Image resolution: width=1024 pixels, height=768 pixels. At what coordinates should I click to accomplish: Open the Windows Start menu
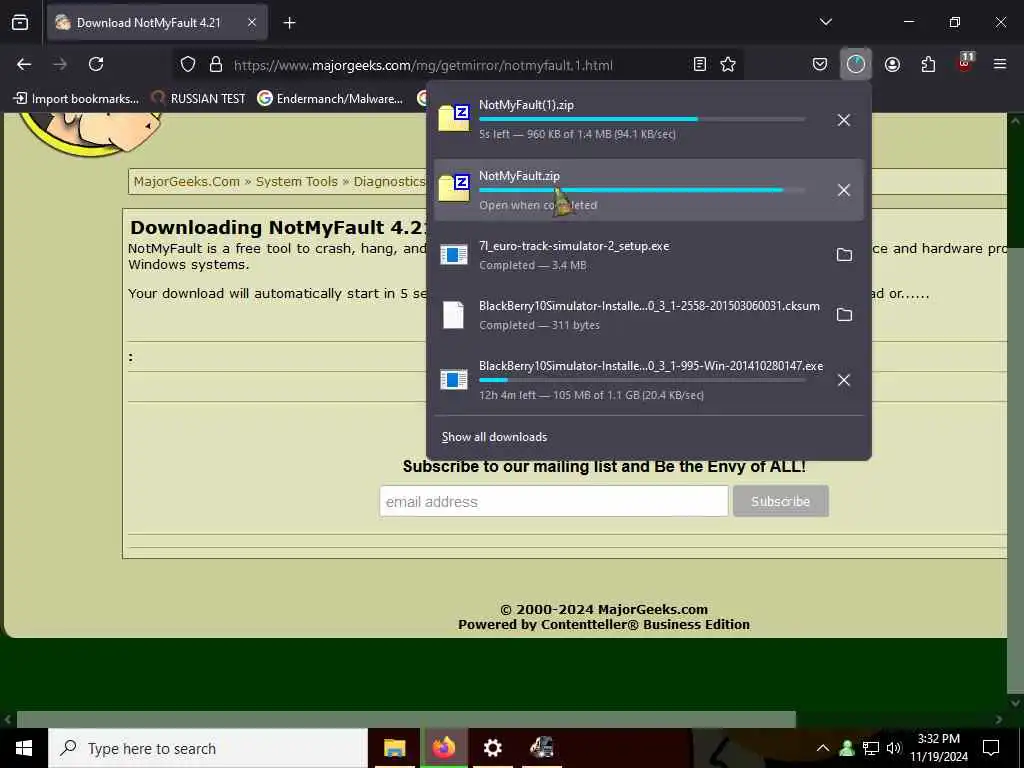pyautogui.click(x=24, y=748)
